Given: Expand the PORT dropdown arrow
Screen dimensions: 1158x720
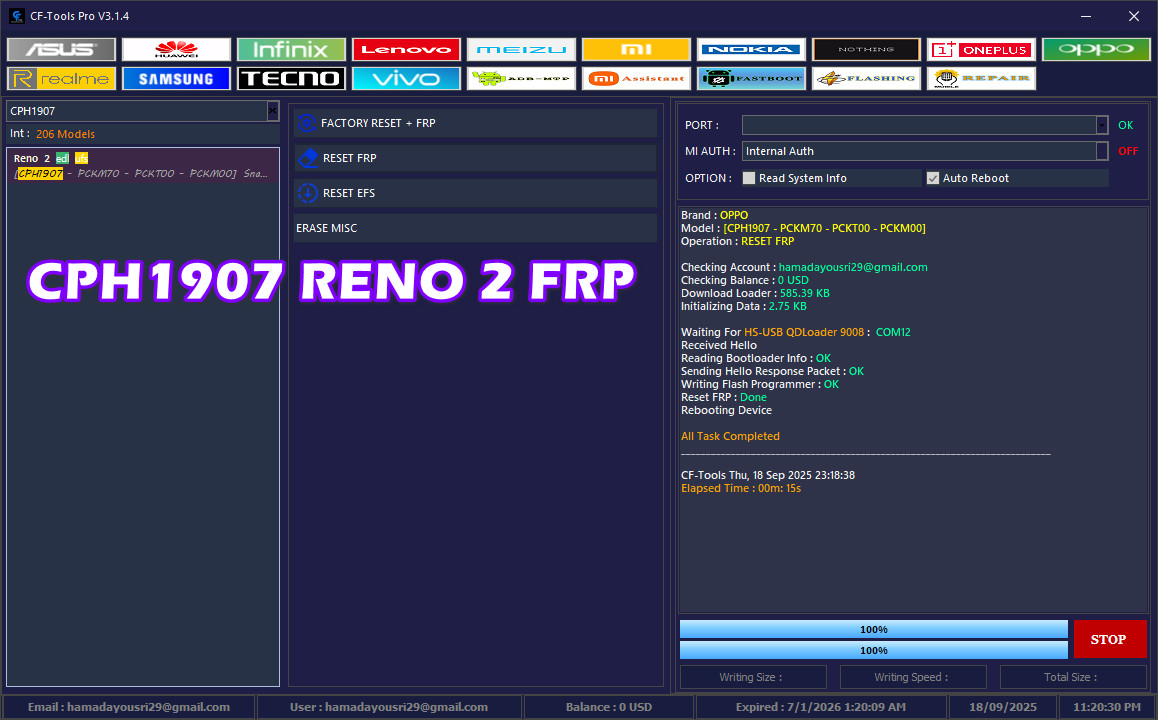Looking at the screenshot, I should click(x=1102, y=126).
